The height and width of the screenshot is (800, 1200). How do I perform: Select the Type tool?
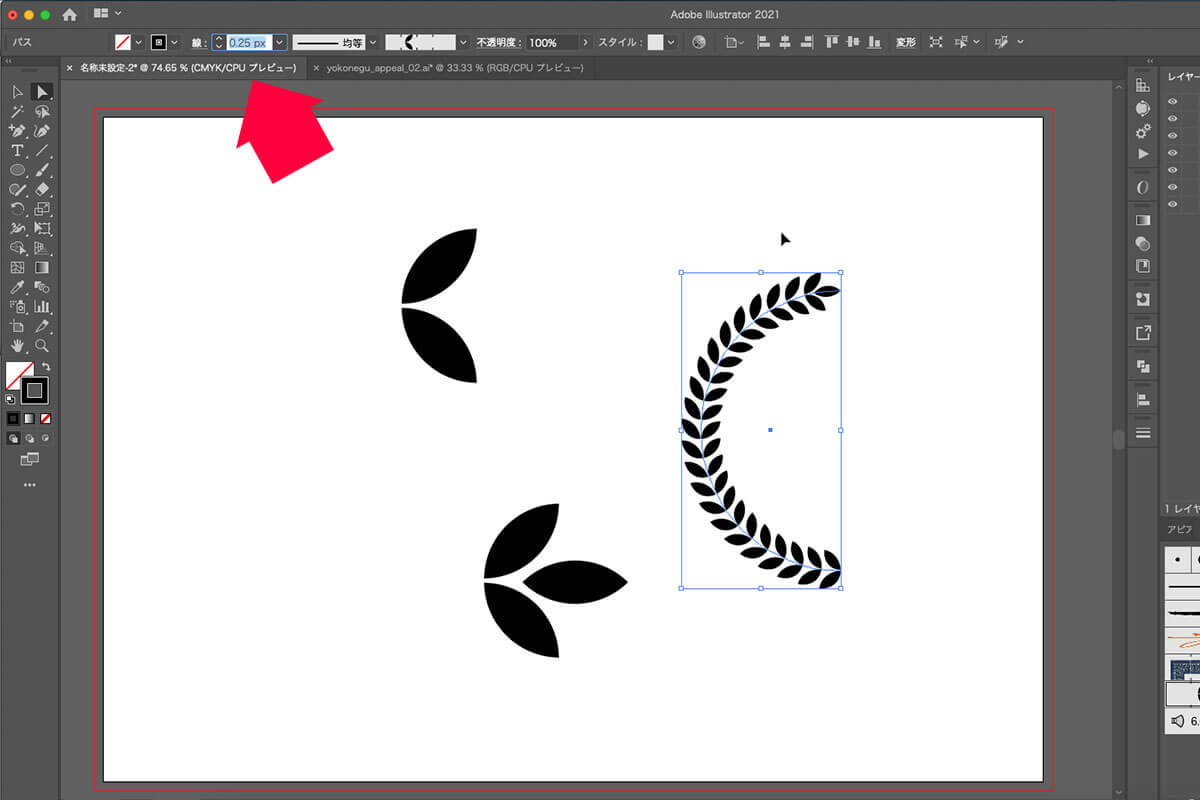click(17, 150)
